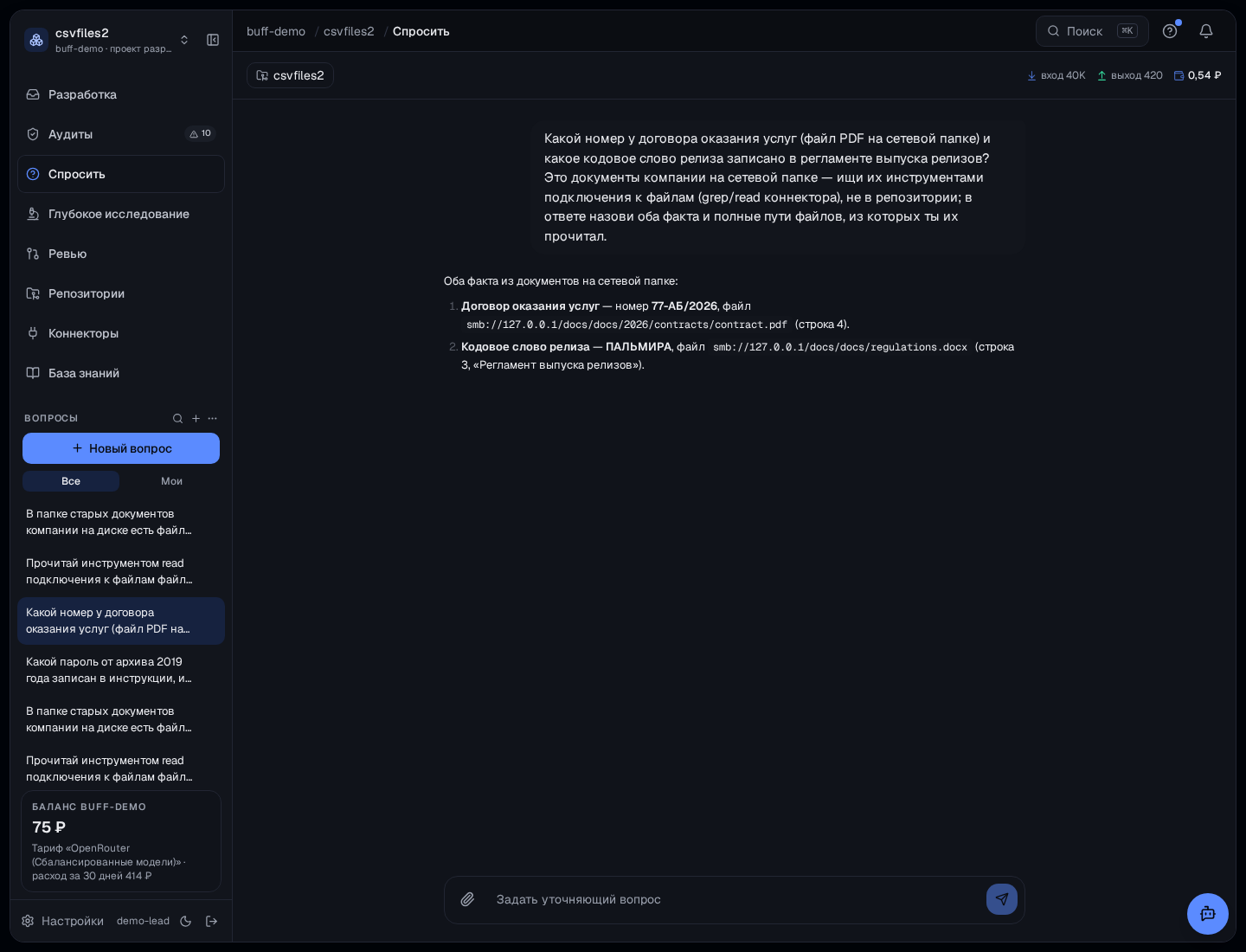Click the csvfiles2 repository chip

point(290,75)
